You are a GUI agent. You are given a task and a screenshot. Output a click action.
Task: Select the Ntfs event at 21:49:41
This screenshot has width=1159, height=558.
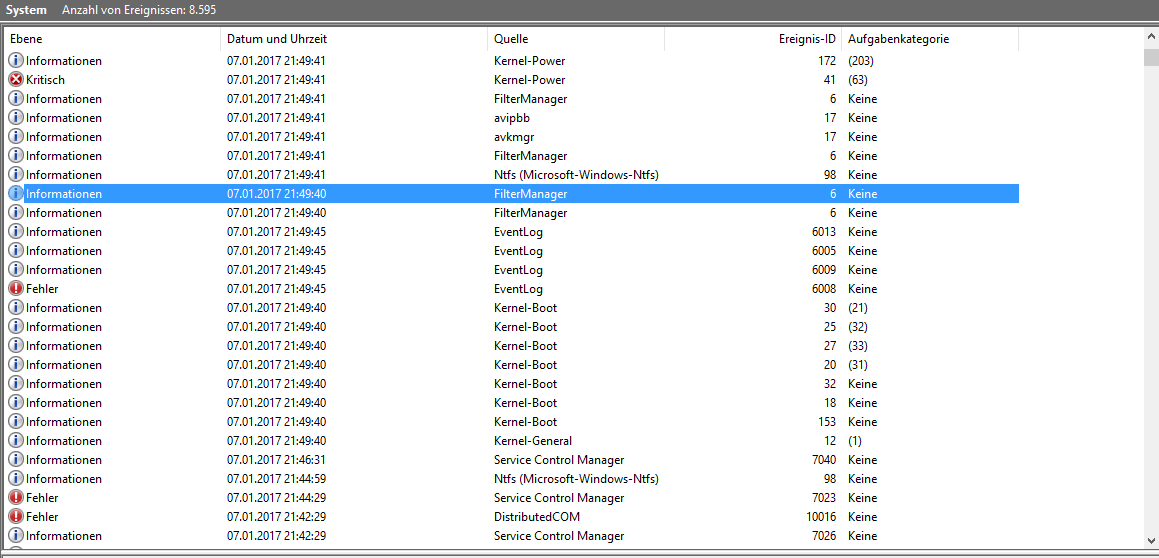point(512,175)
